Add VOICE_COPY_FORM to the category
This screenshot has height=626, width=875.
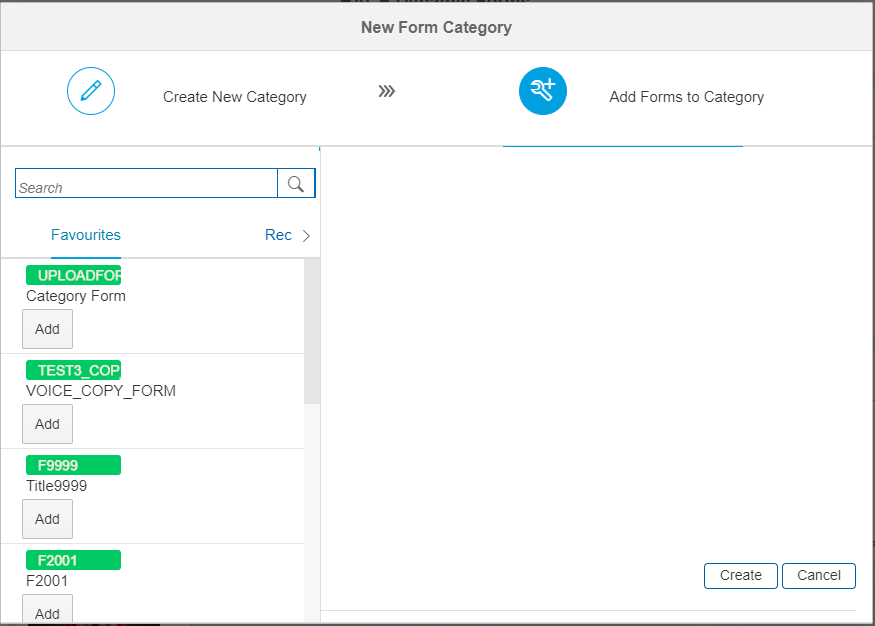coord(47,424)
